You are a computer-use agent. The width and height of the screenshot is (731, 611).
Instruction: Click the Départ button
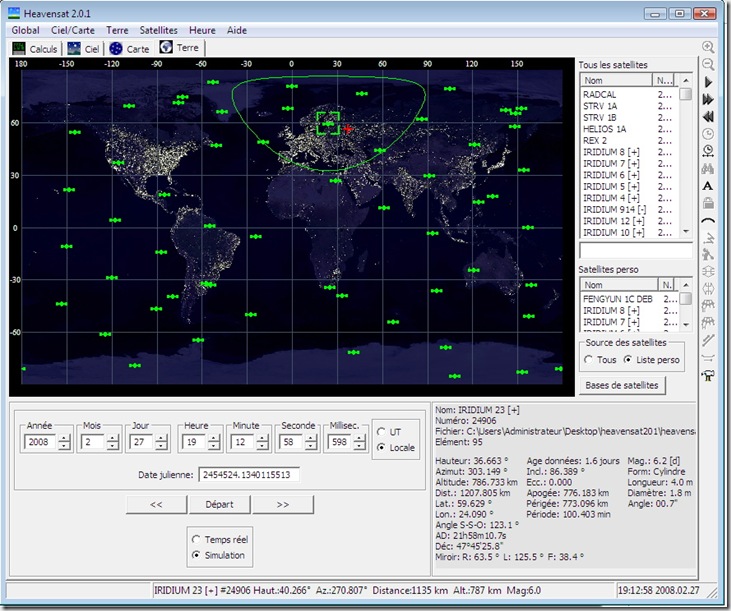[220, 504]
